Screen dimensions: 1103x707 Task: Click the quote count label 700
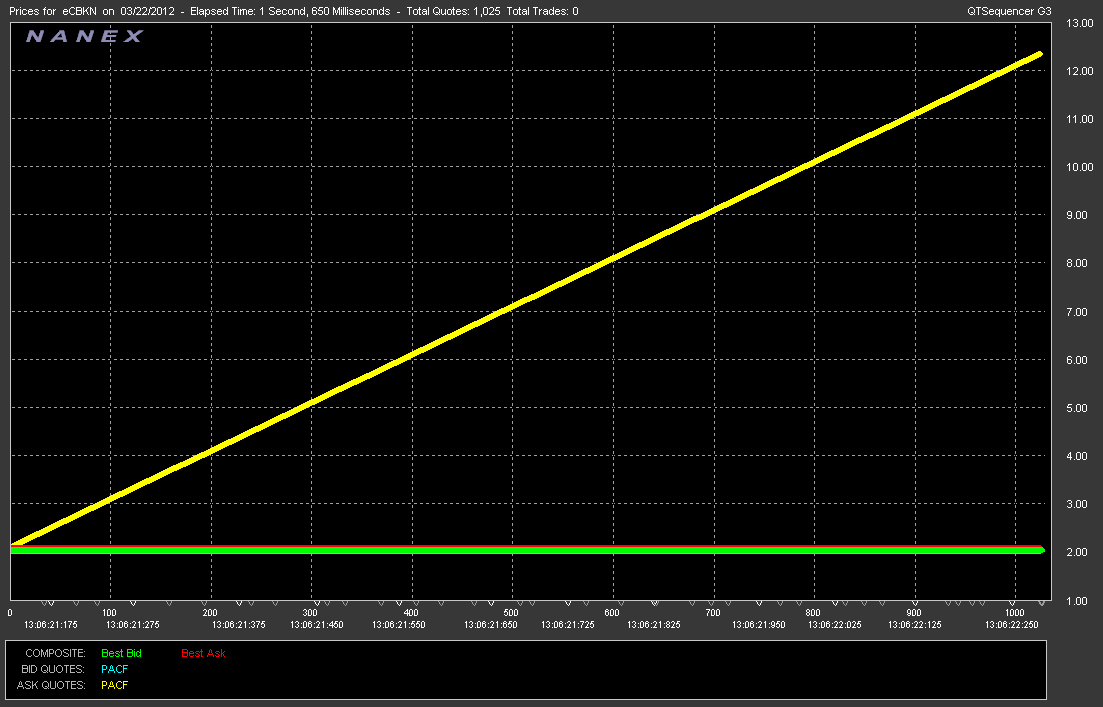[713, 613]
